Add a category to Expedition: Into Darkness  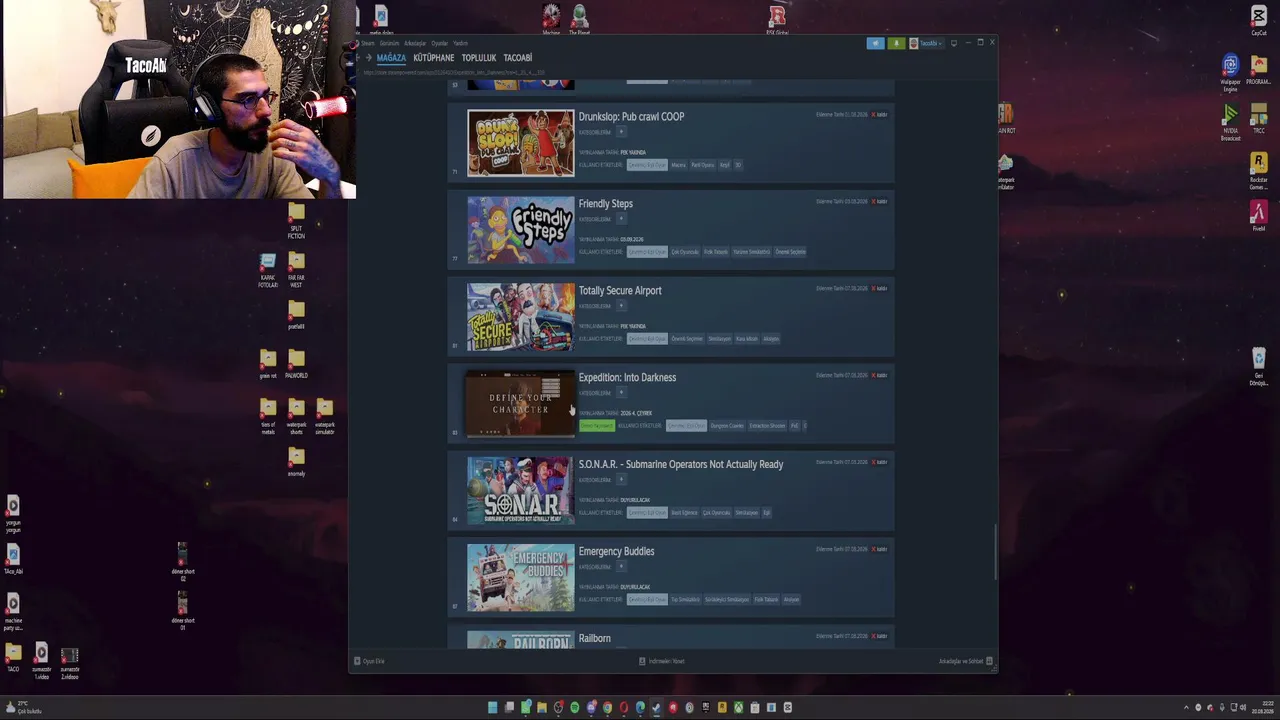point(621,393)
